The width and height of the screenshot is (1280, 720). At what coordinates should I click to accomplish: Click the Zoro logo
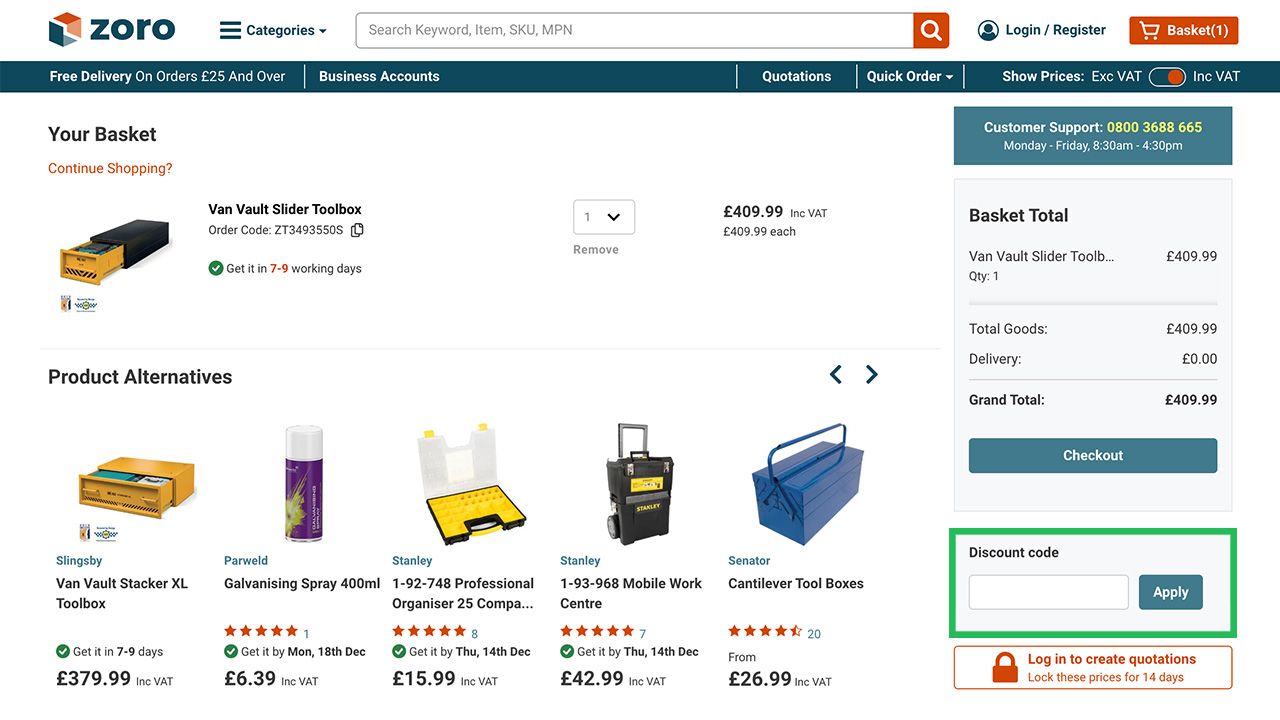pos(112,29)
